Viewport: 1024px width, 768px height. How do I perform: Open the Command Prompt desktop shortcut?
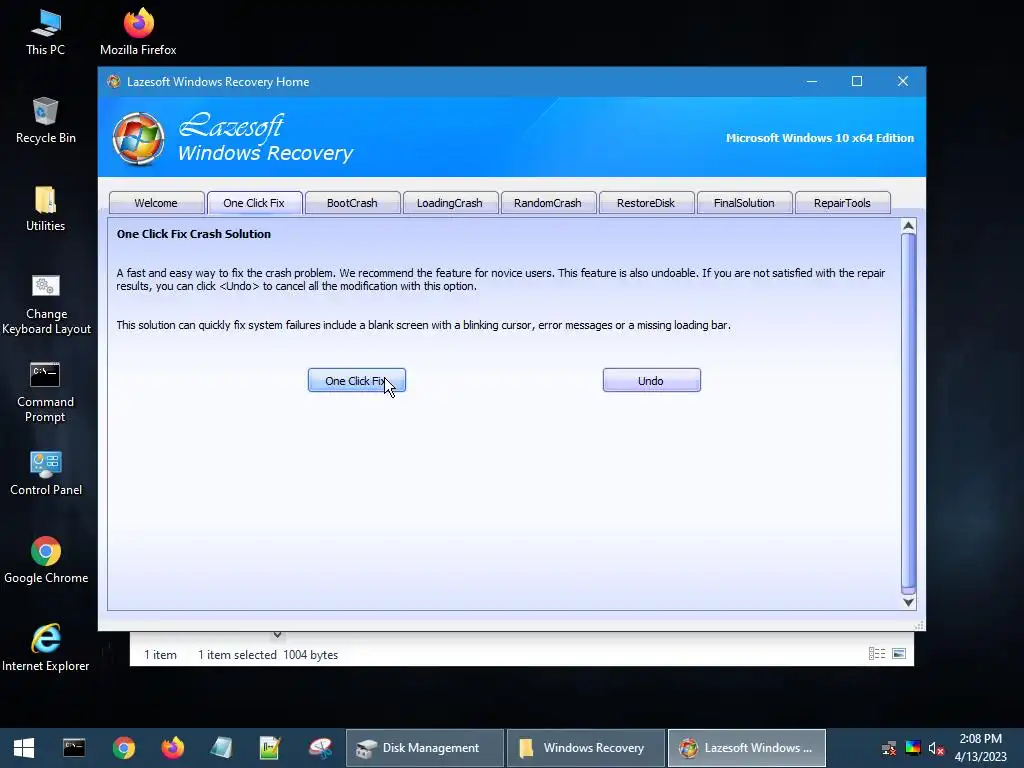[x=45, y=392]
